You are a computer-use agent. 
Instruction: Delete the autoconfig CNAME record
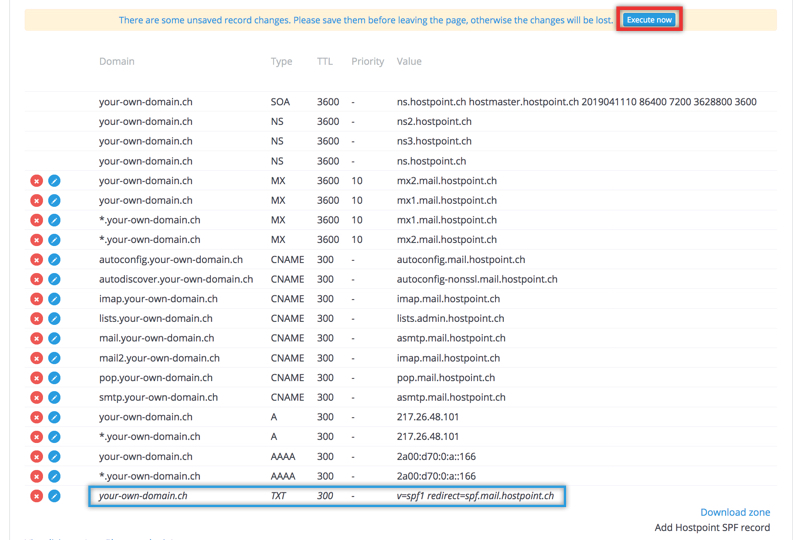pos(36,260)
